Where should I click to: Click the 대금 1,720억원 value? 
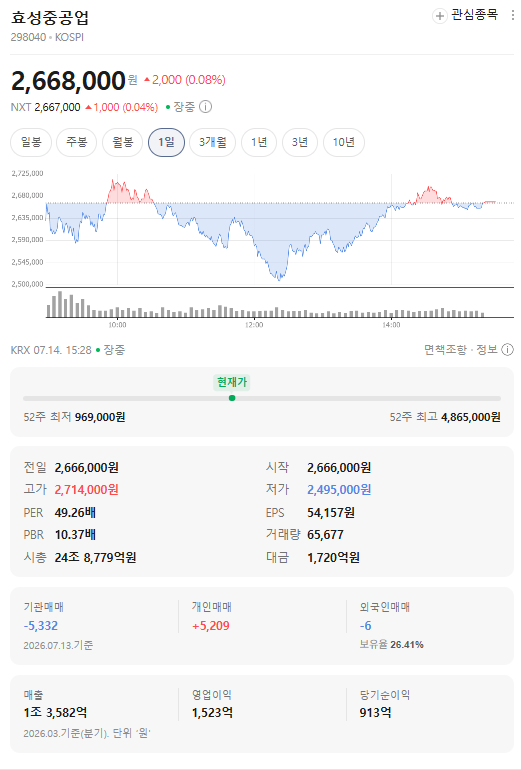tap(333, 557)
